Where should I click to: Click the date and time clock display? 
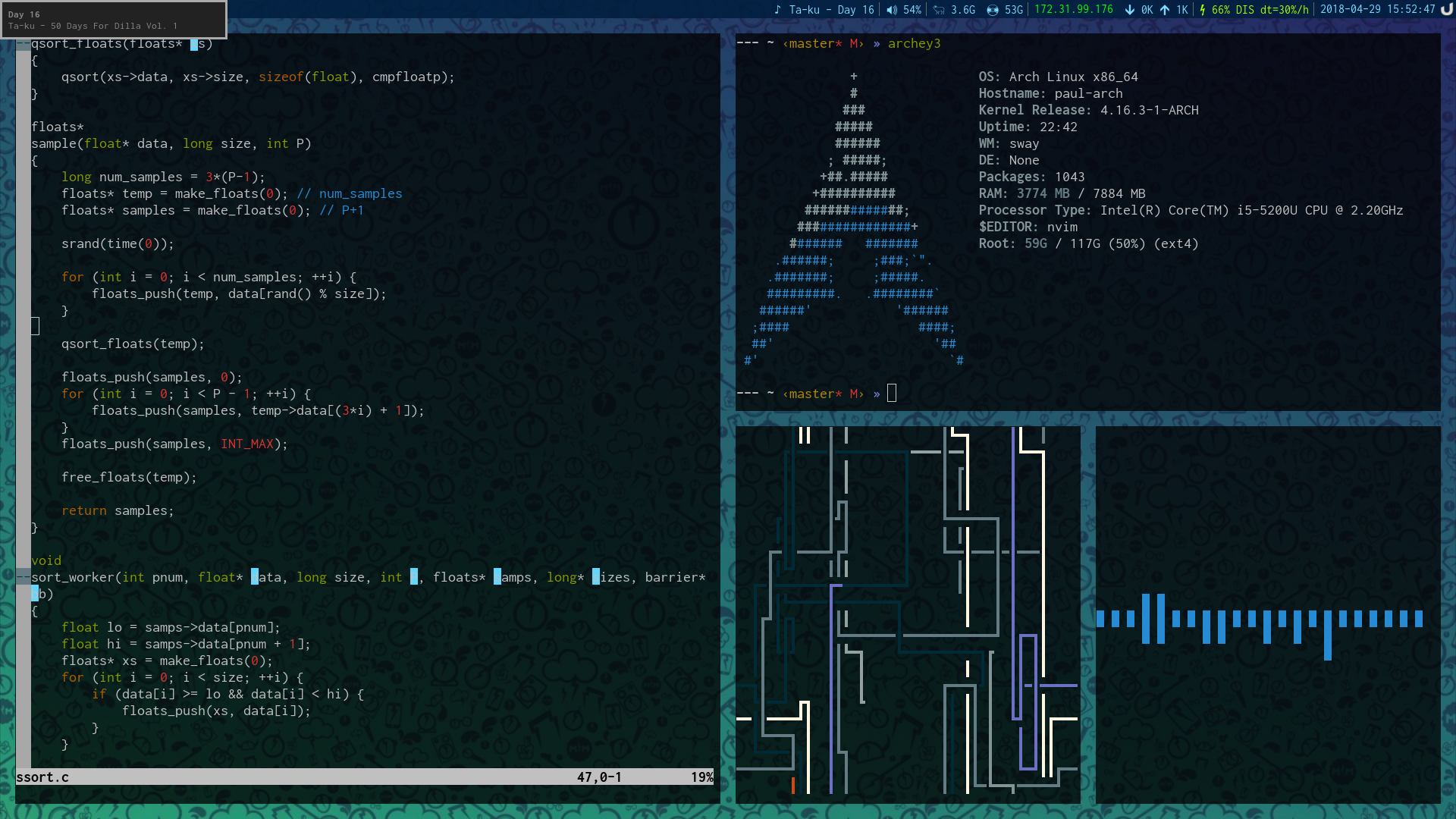(x=1377, y=10)
